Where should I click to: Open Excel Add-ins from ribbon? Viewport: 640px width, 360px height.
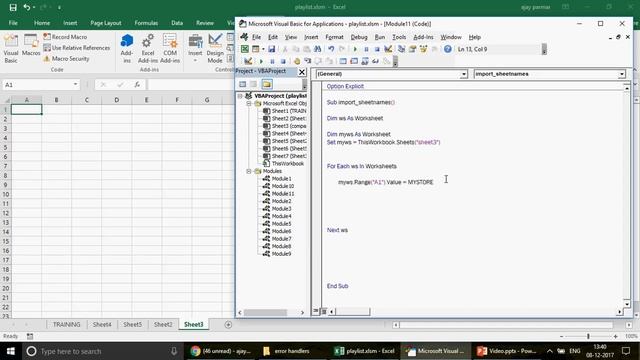tap(148, 49)
